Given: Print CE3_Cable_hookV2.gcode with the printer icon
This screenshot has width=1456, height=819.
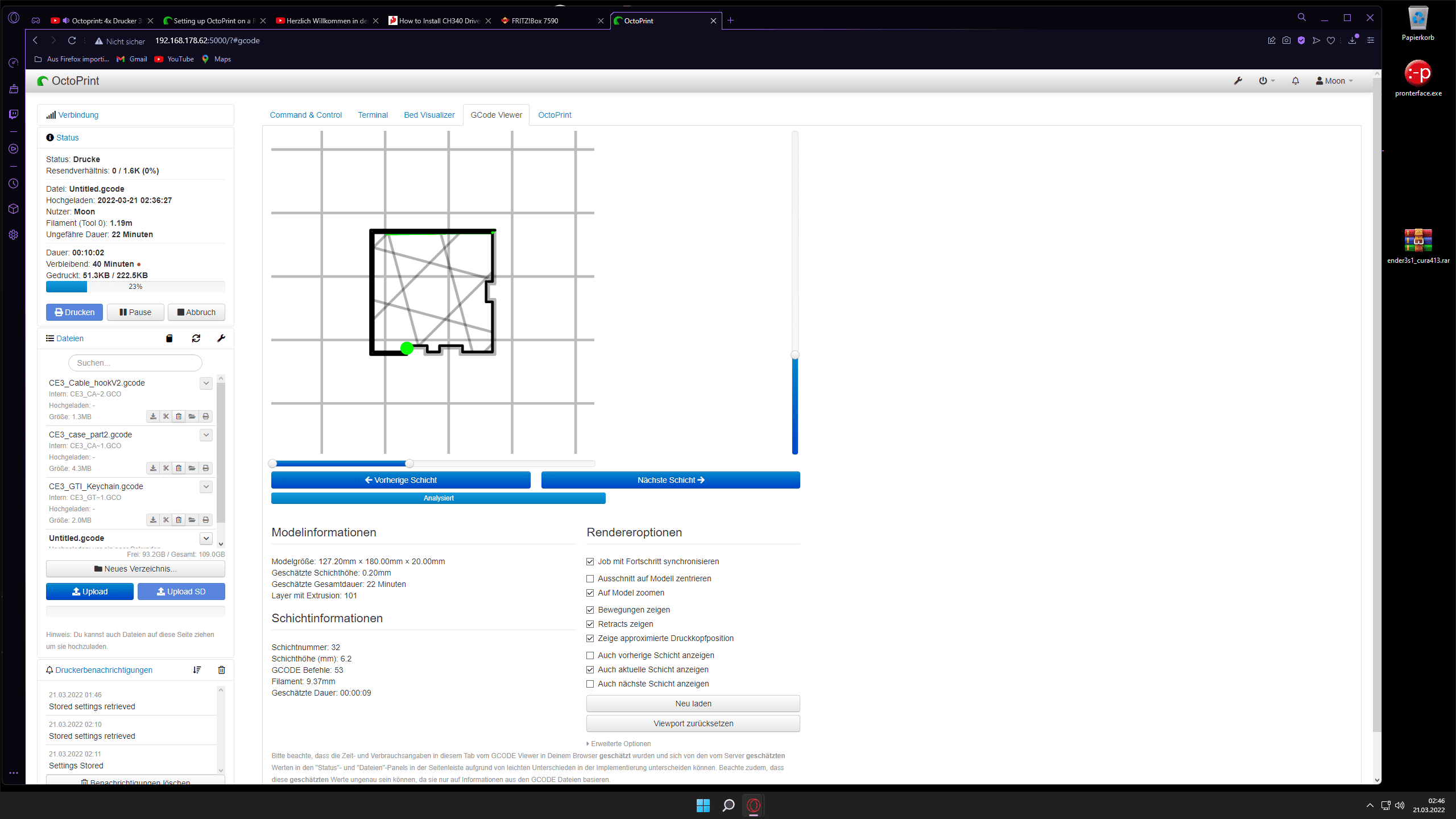Looking at the screenshot, I should click(206, 416).
